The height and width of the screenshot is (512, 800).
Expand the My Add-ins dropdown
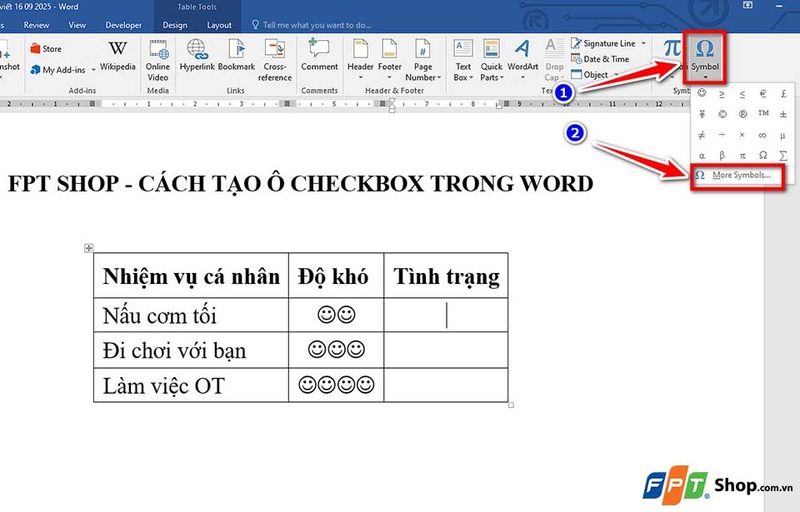point(94,70)
